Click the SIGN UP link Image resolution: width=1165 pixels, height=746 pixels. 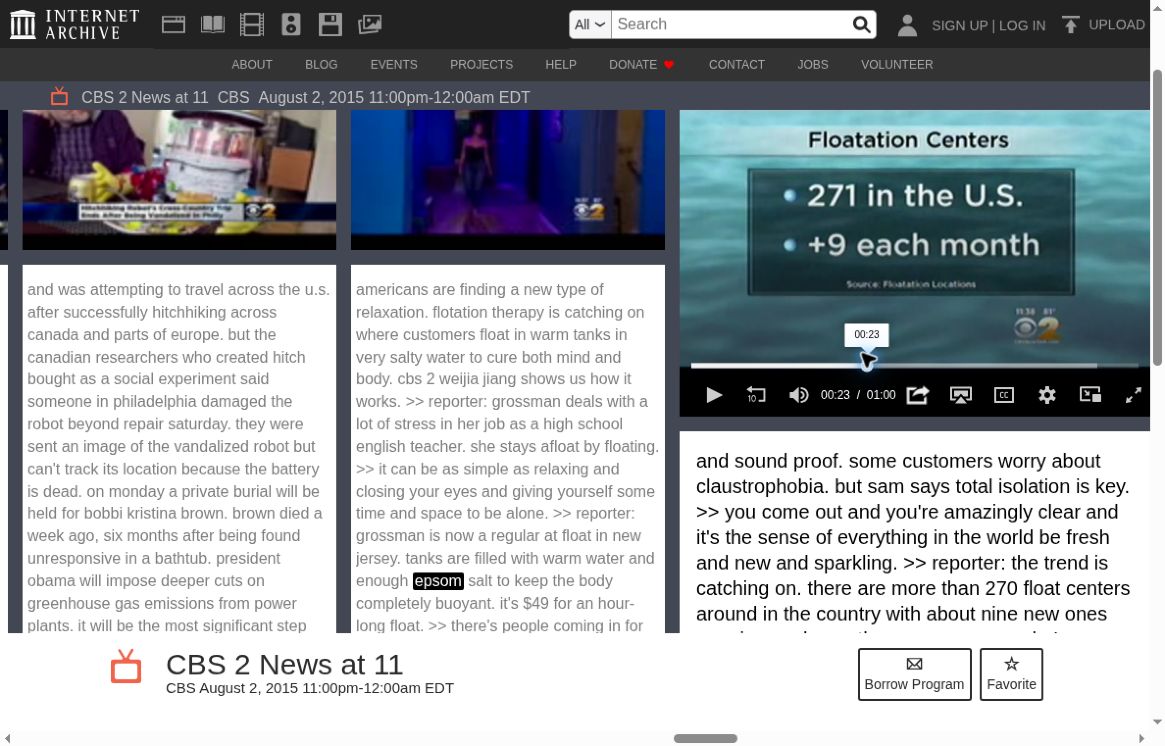pyautogui.click(x=959, y=25)
